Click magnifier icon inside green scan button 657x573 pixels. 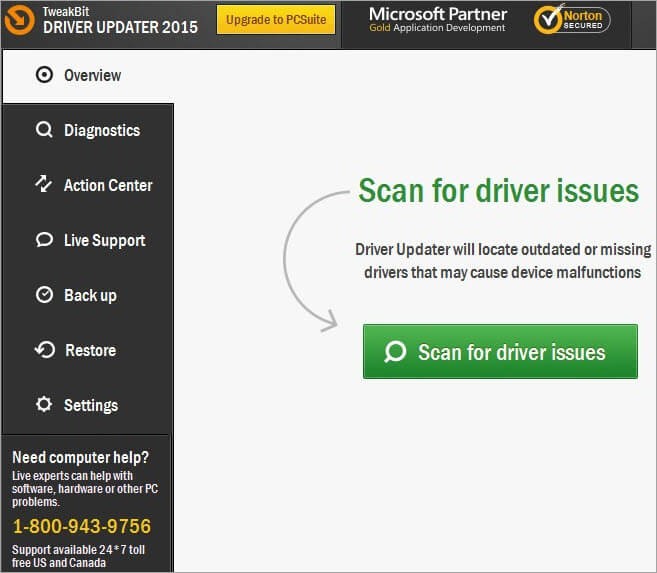pos(395,351)
